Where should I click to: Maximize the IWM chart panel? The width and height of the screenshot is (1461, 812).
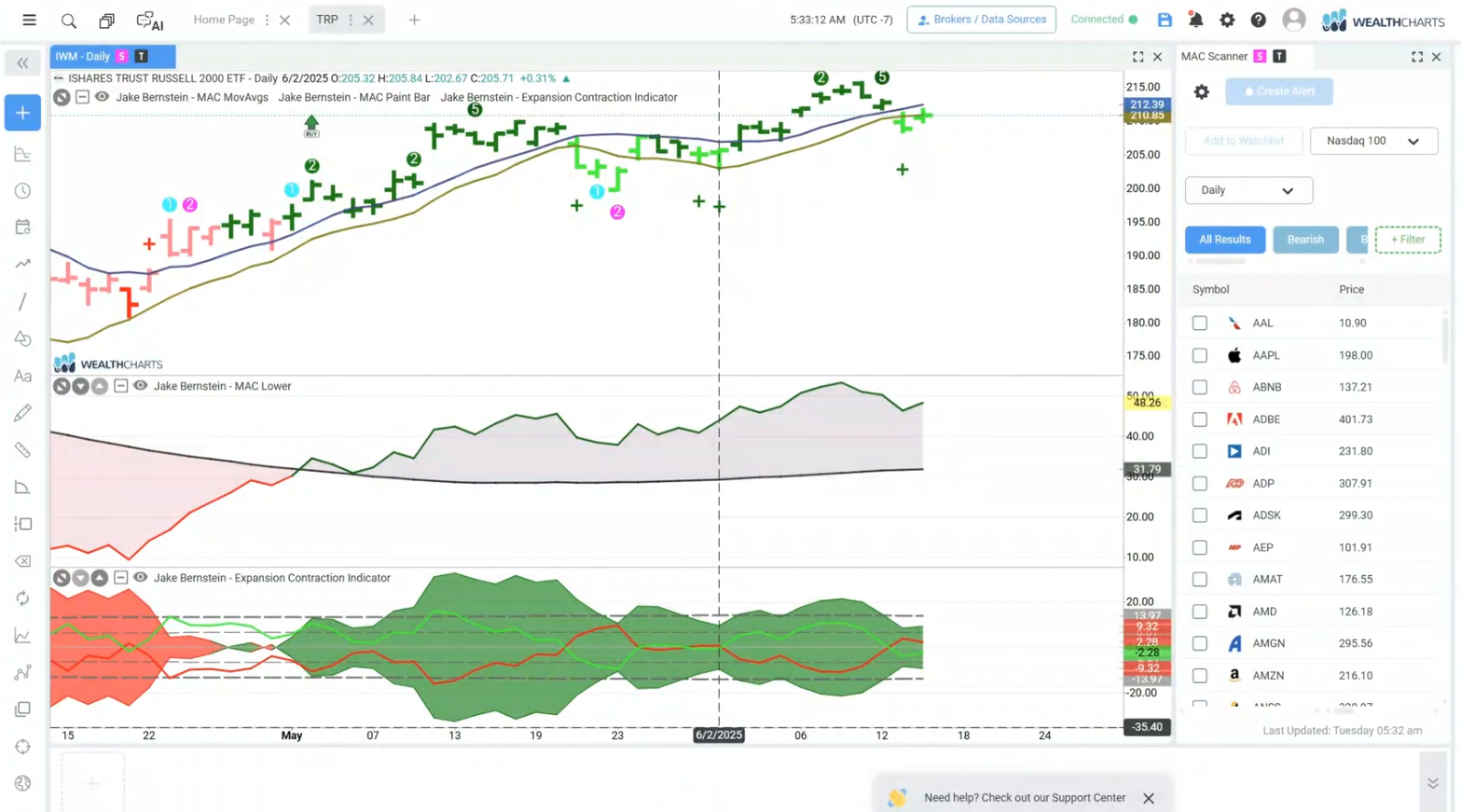(1137, 57)
